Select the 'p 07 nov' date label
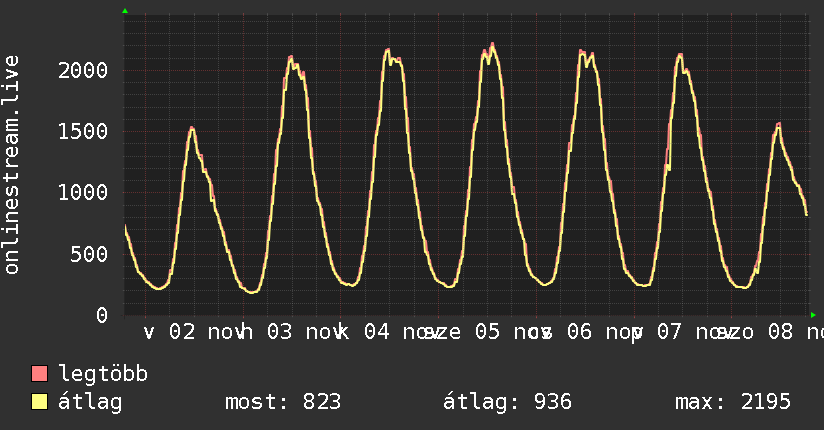Viewport: 824px width, 430px height. point(675,332)
